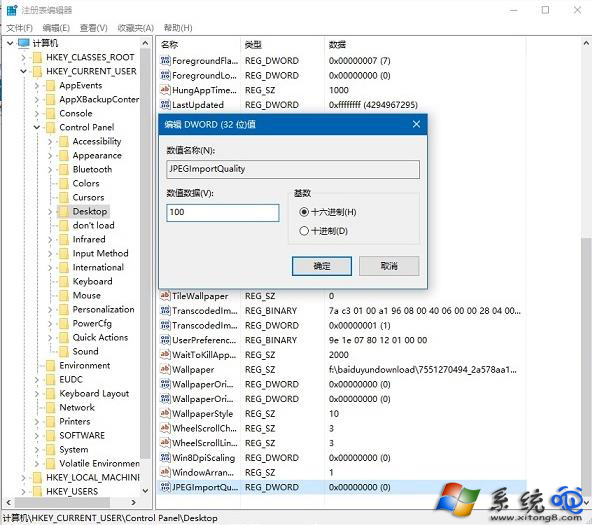The height and width of the screenshot is (525, 592).
Task: Click the SOFTWARE folder icon
Action: [x=51, y=436]
